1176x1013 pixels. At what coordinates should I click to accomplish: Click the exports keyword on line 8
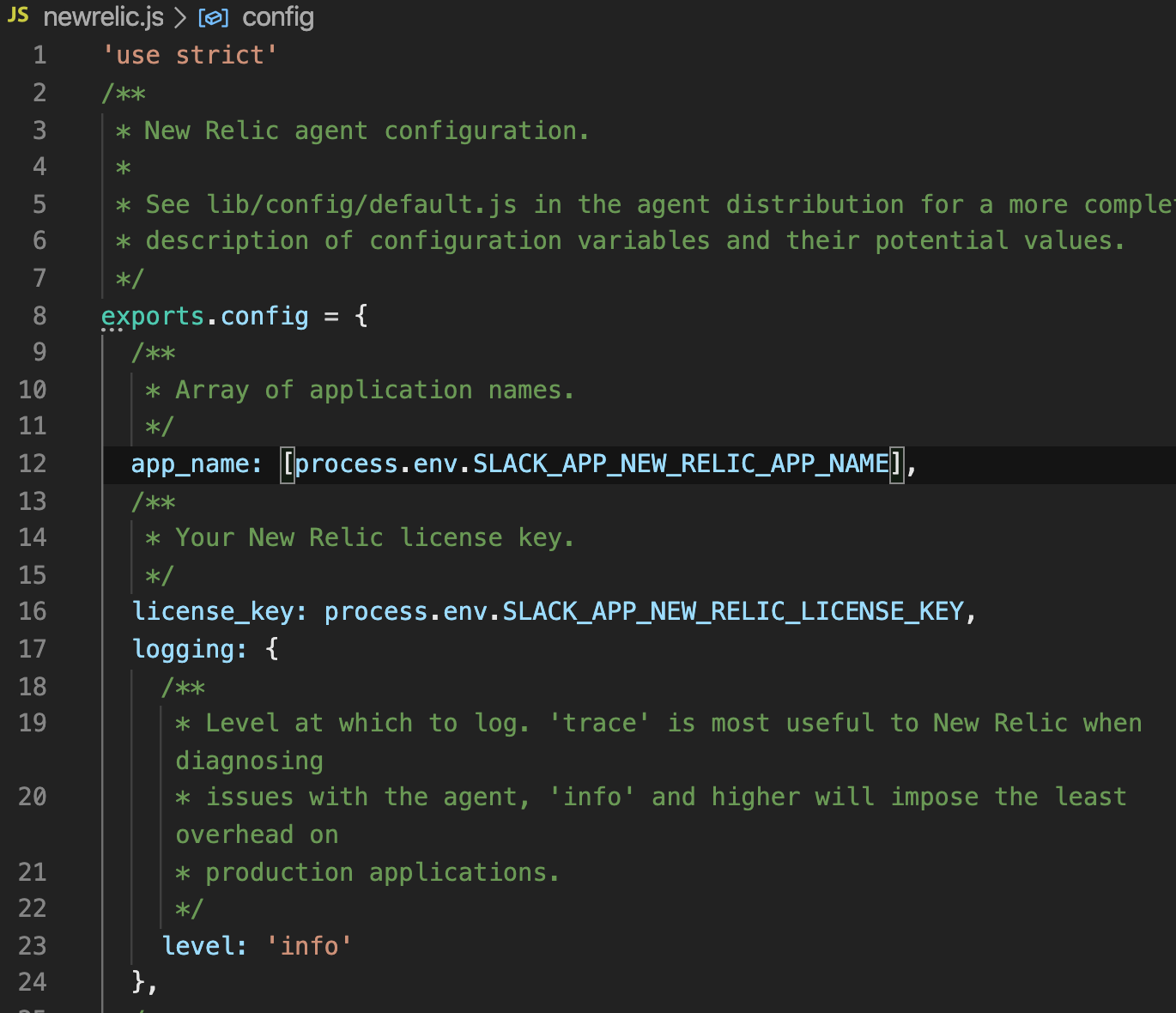(x=153, y=316)
